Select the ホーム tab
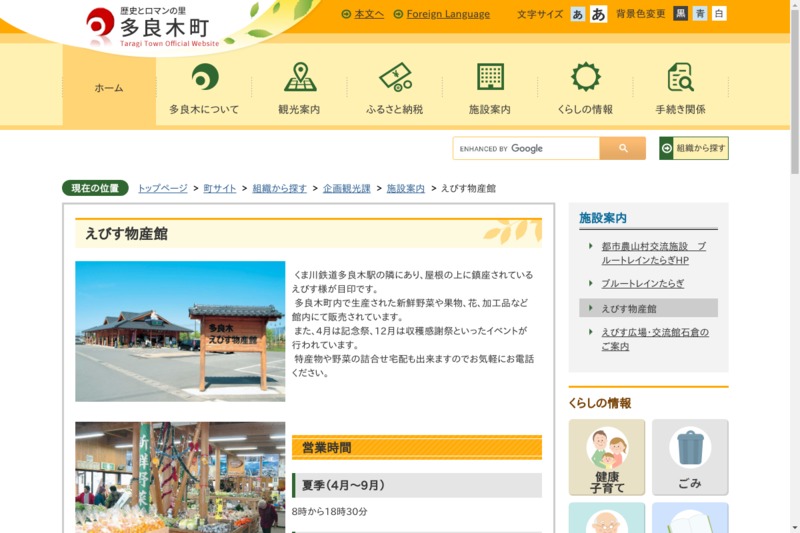 (109, 88)
